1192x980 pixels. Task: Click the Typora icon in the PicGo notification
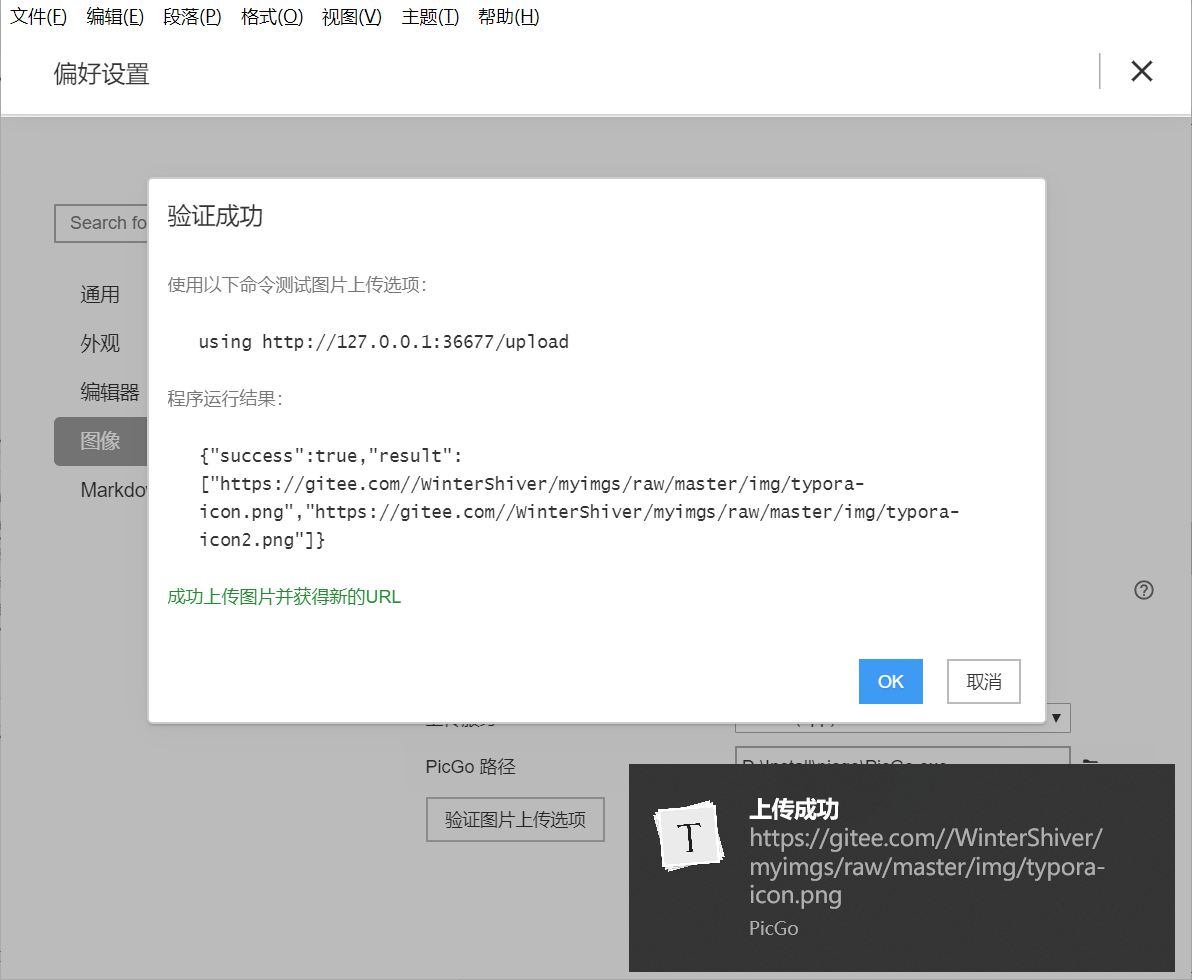[x=689, y=837]
